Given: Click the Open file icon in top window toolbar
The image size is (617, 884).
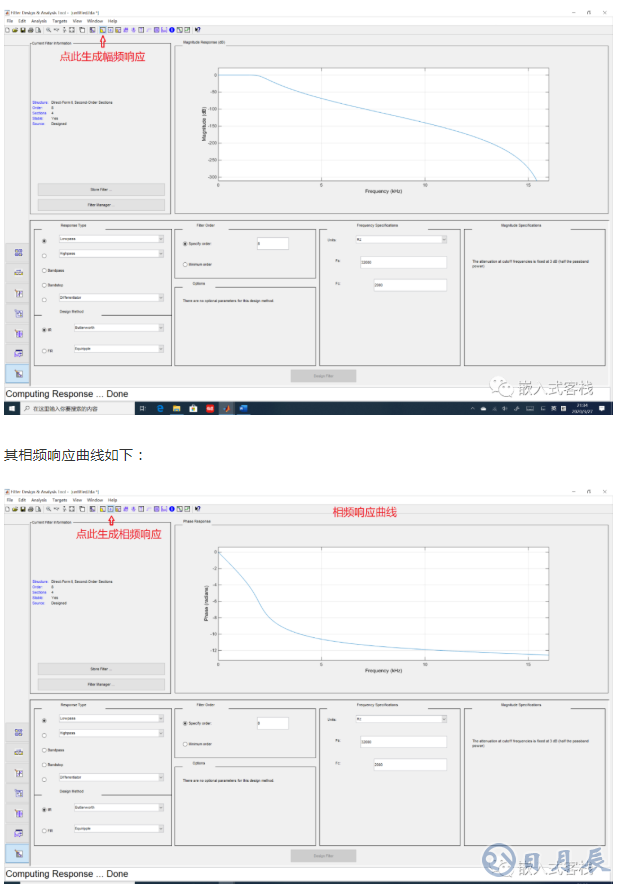Looking at the screenshot, I should click(x=13, y=30).
